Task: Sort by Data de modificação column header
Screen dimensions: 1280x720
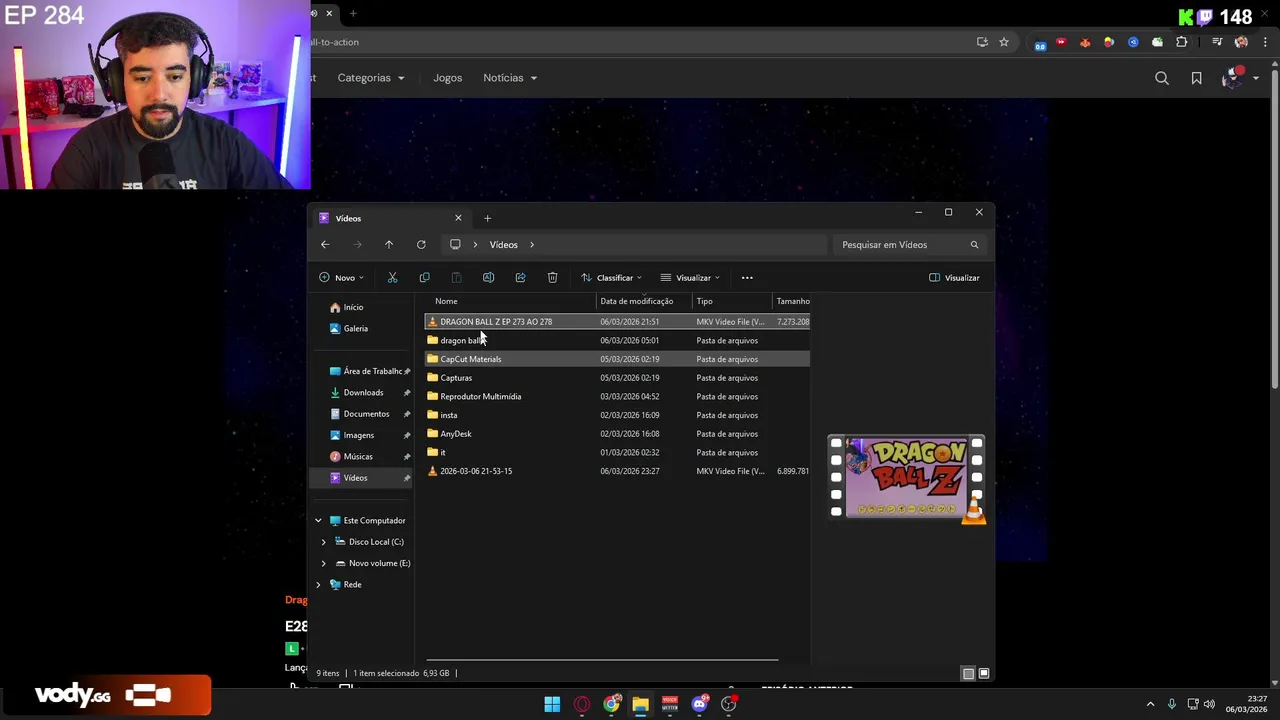Action: [x=644, y=301]
